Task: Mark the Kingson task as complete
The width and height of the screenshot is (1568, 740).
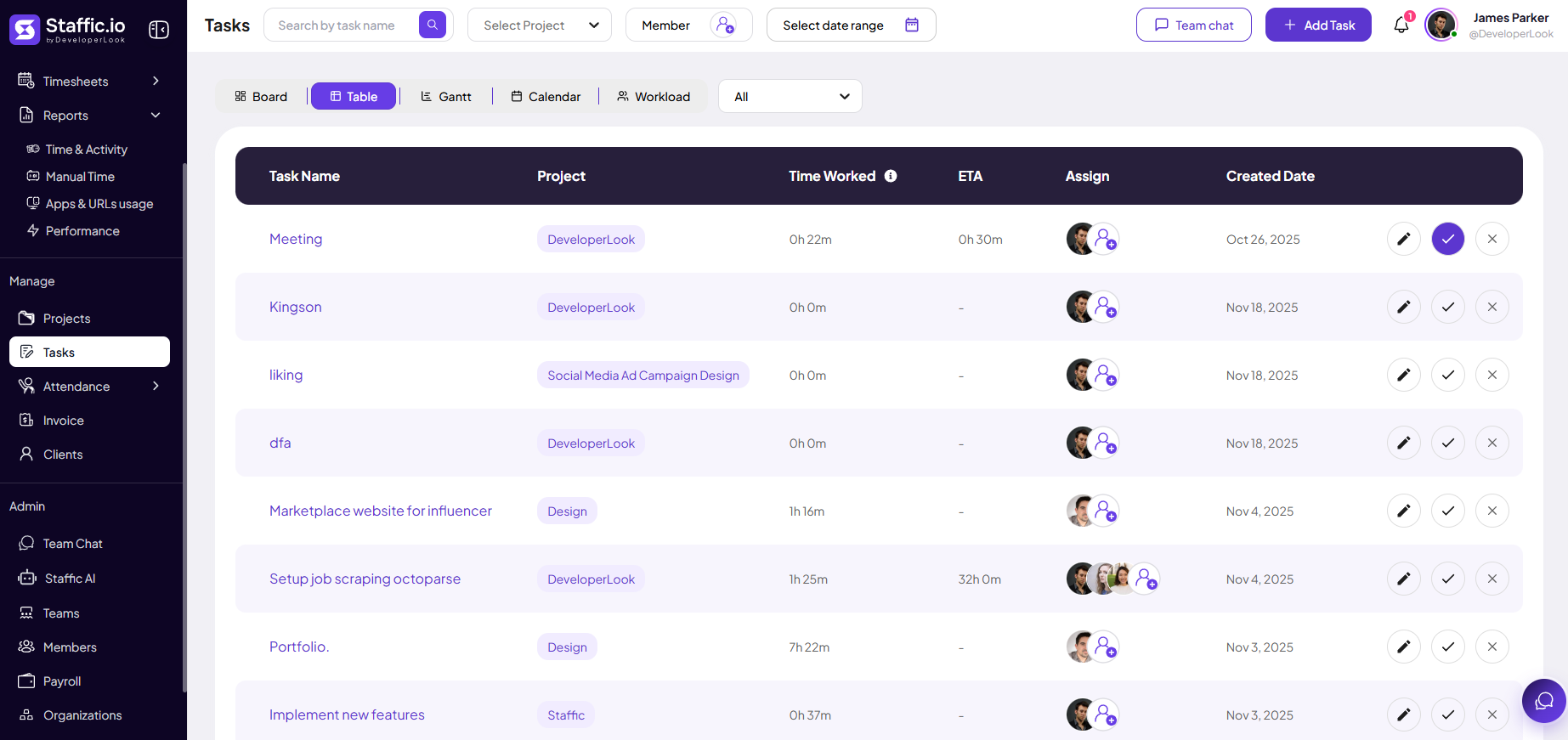Action: (x=1448, y=307)
